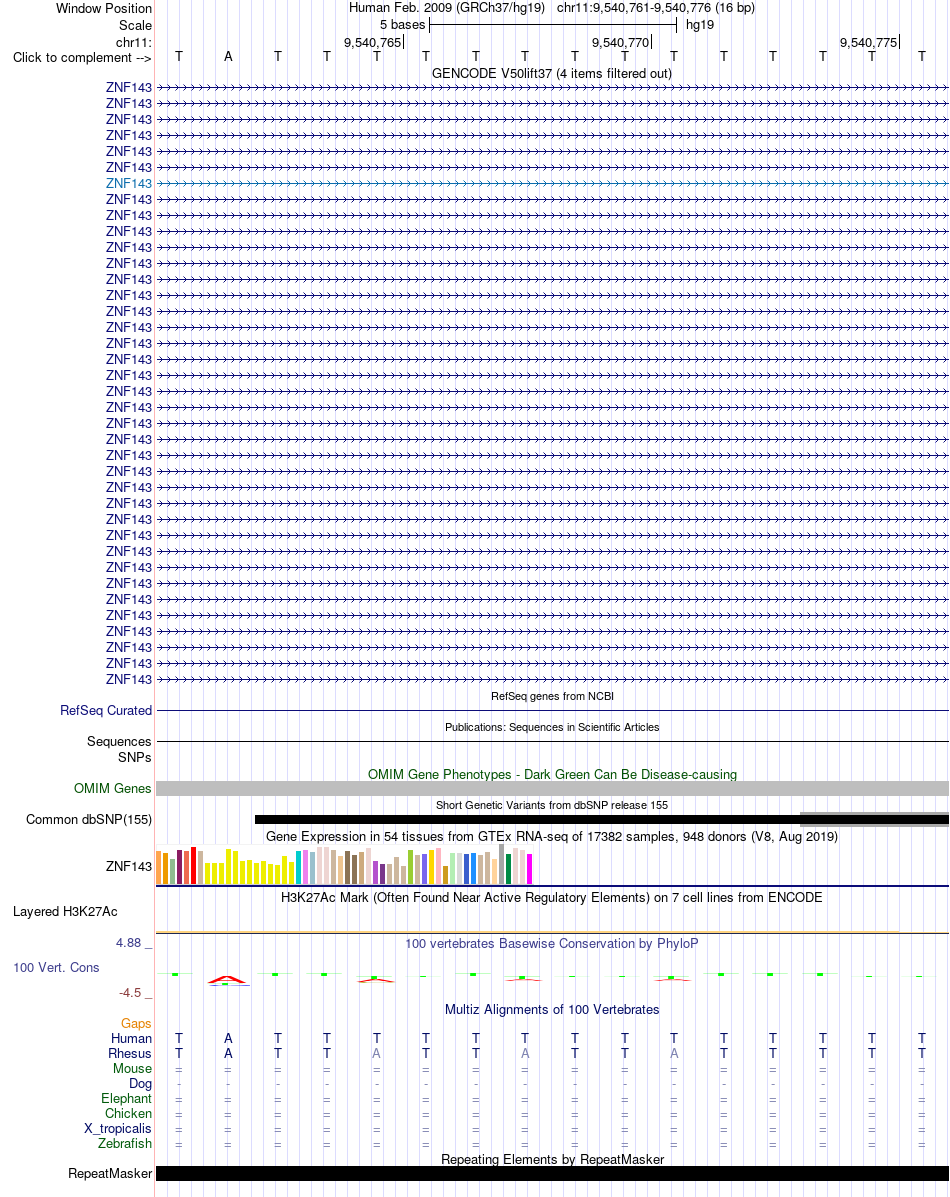The image size is (950, 1197).
Task: Click the long black Common dbSNP variant bar
Action: click(x=602, y=821)
